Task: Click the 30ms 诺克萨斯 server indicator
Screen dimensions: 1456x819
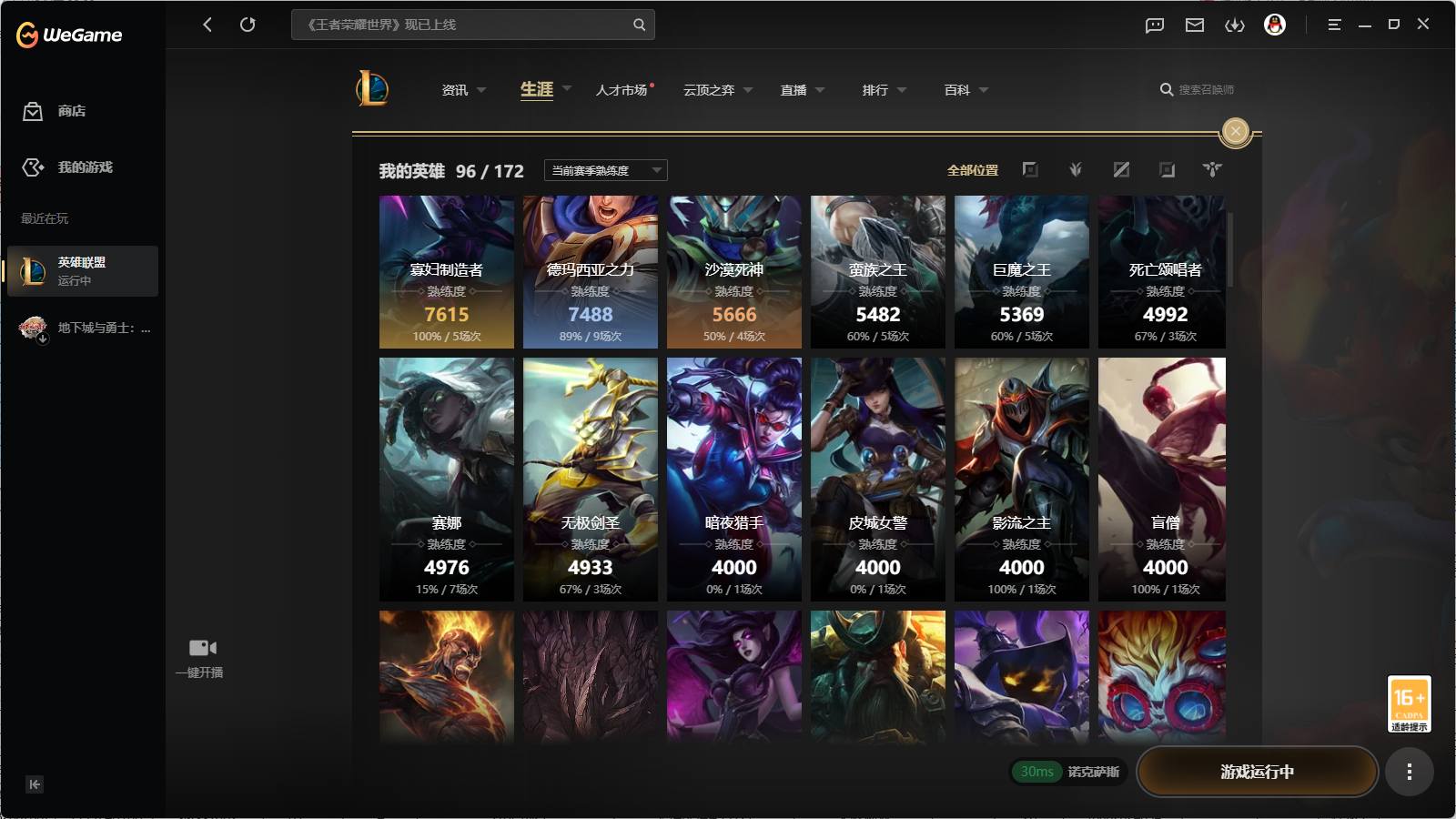Action: 1069,772
